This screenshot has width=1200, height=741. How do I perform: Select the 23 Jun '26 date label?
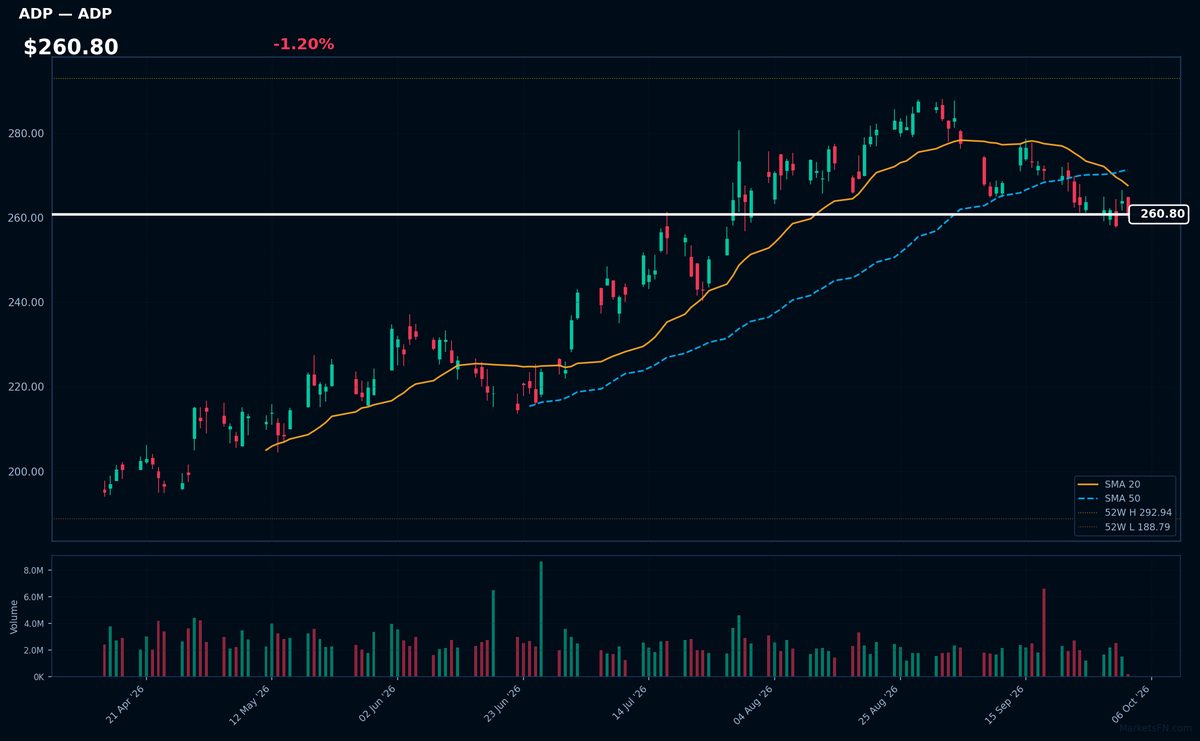click(503, 705)
